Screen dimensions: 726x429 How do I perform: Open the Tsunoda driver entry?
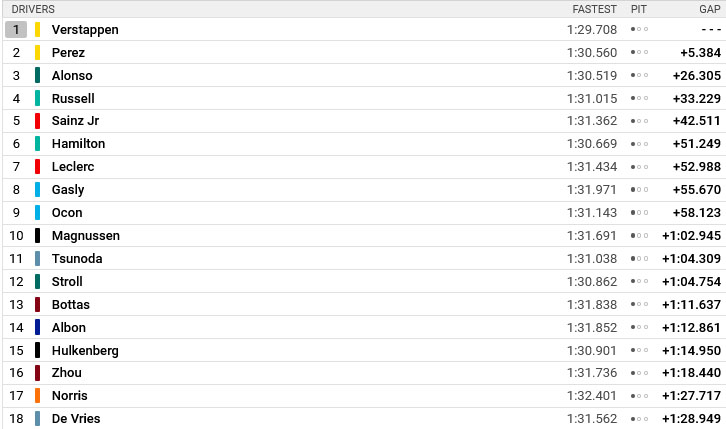click(x=364, y=258)
